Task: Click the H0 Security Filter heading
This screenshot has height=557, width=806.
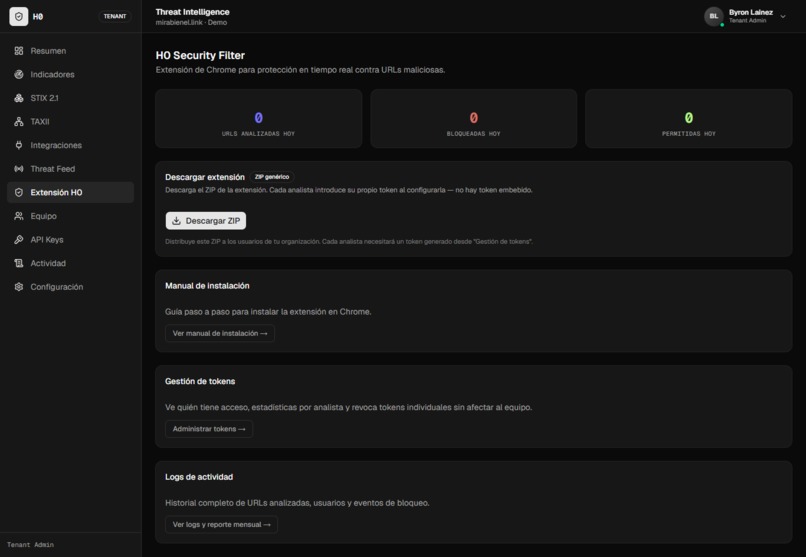Action: pos(200,55)
